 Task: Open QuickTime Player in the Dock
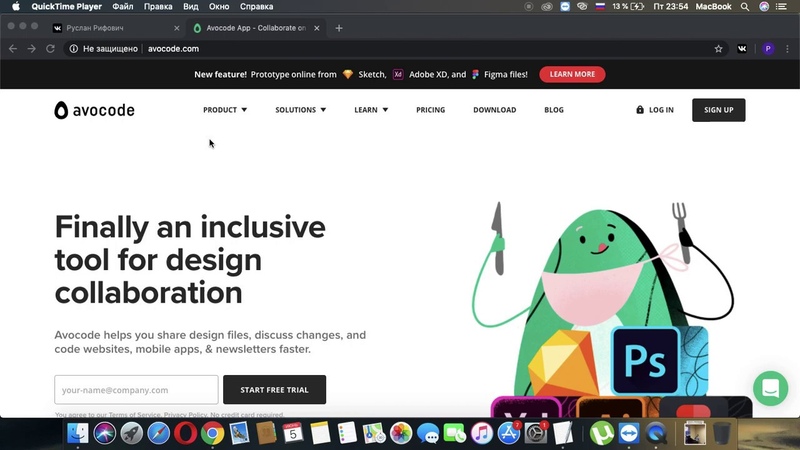click(x=656, y=433)
